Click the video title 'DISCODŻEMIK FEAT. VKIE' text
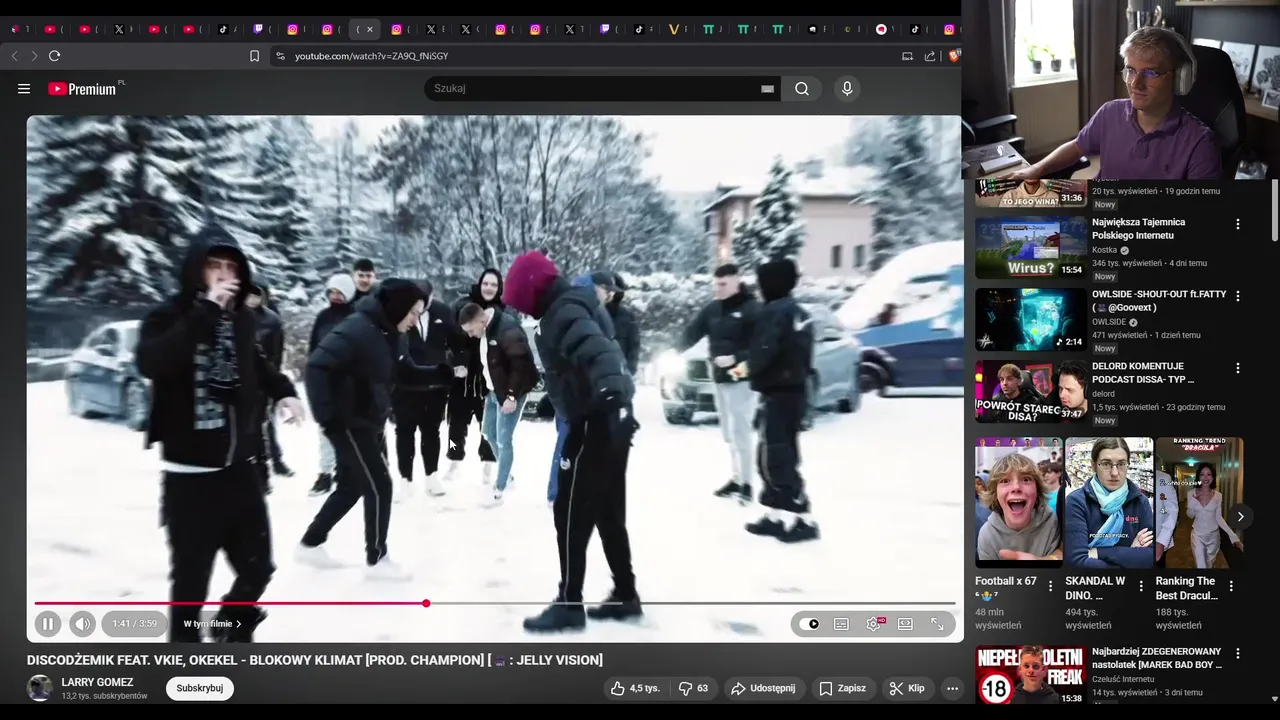 [x=315, y=660]
